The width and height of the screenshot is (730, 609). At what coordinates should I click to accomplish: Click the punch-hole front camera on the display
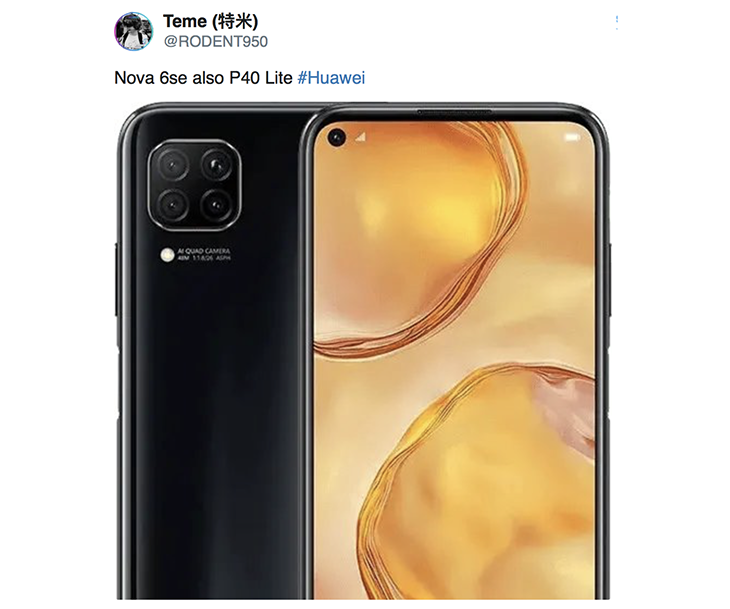pos(337,137)
